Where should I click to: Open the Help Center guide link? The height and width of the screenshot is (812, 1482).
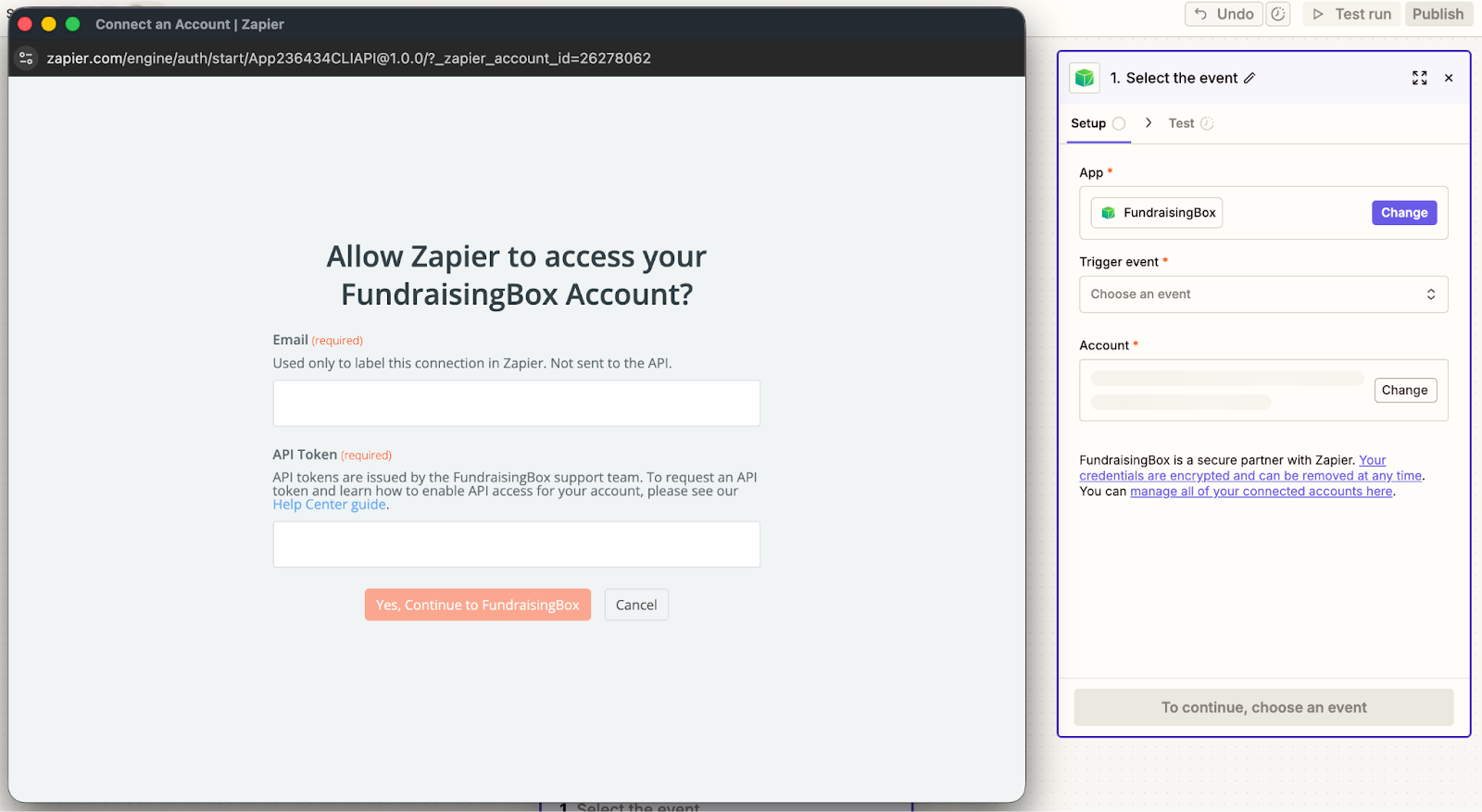pos(330,505)
